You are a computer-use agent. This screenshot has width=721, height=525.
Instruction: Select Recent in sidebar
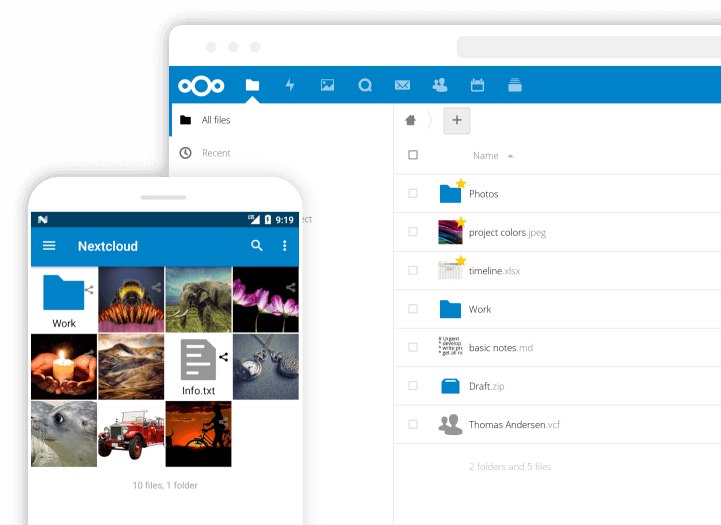pos(216,153)
